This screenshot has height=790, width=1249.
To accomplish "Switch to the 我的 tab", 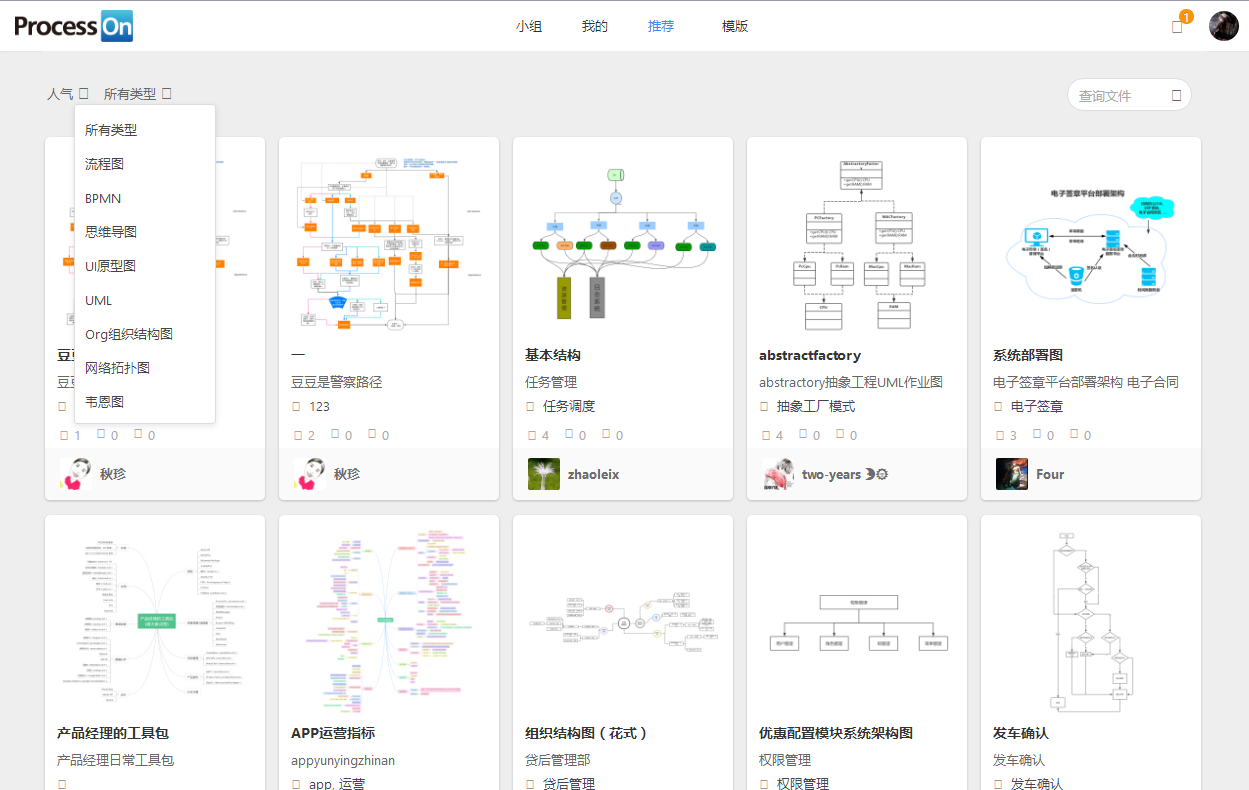I will (x=594, y=25).
